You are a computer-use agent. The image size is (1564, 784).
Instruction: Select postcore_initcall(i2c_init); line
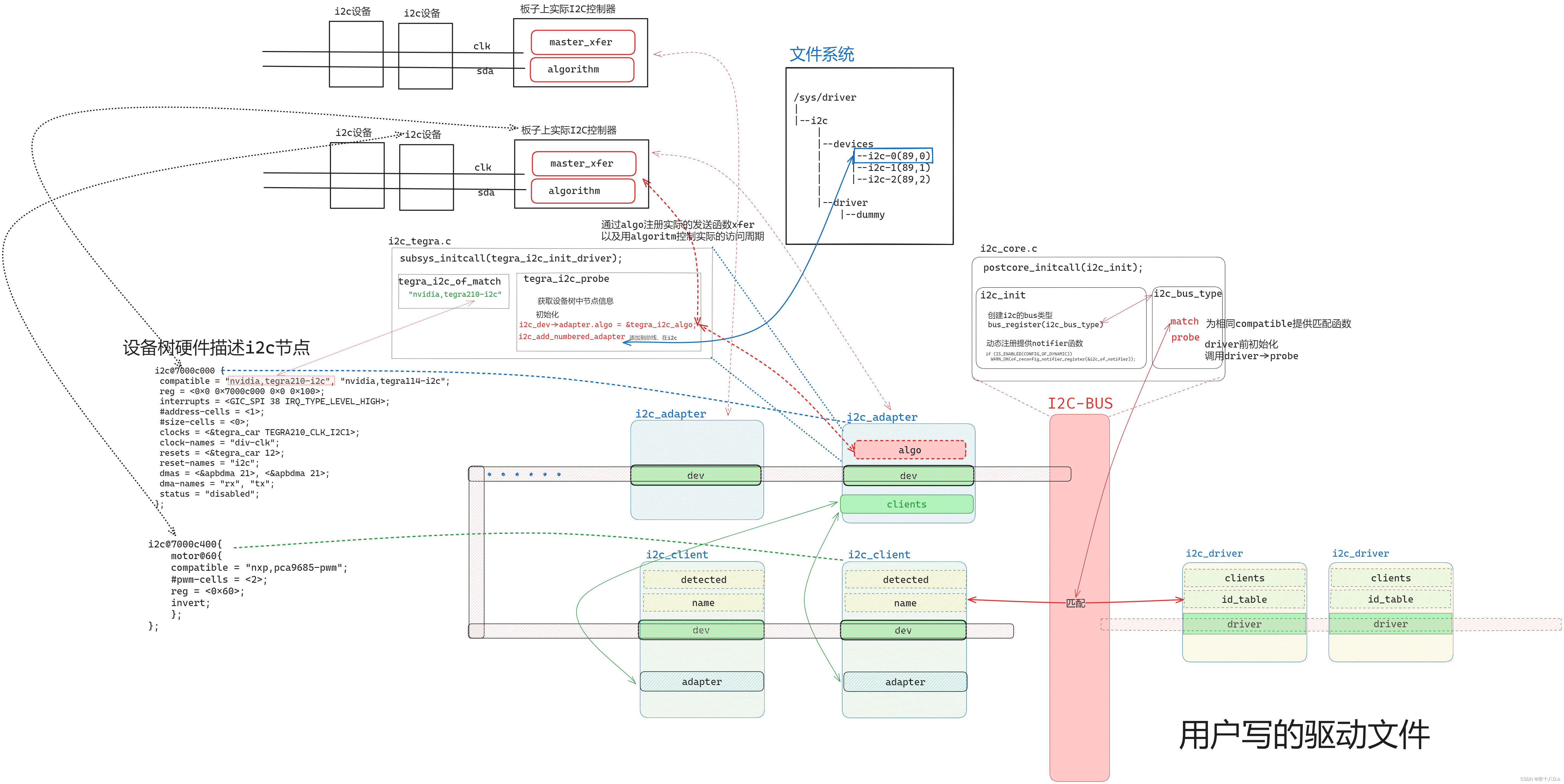pos(1063,267)
